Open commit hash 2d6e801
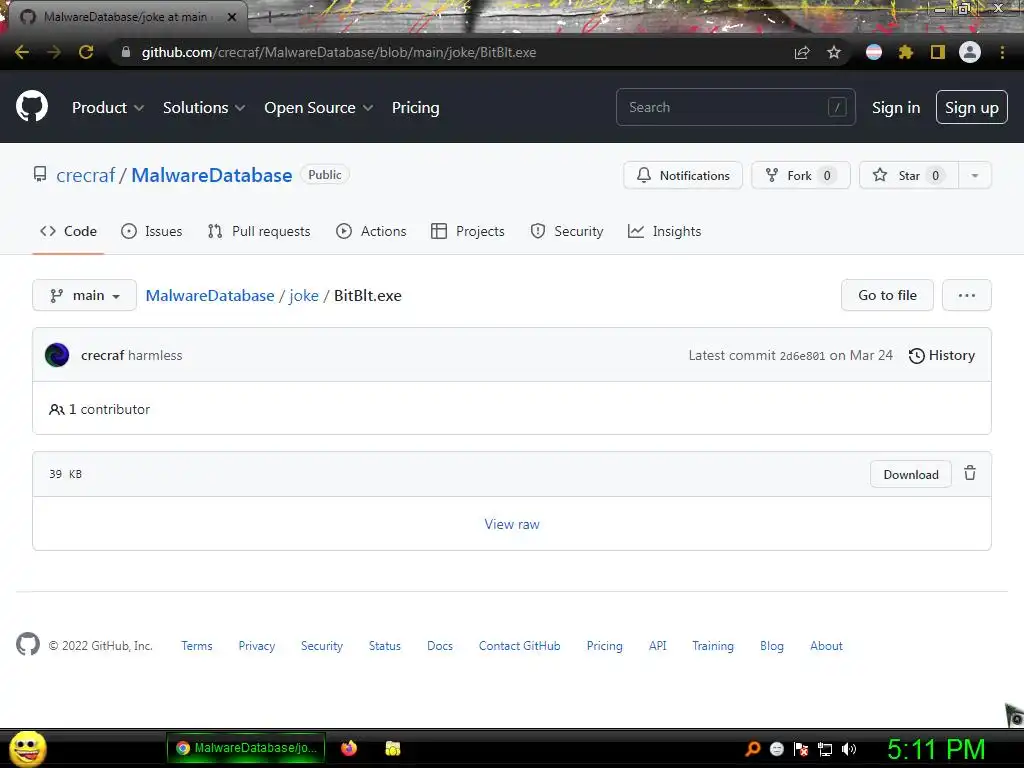This screenshot has height=768, width=1024. pyautogui.click(x=802, y=356)
